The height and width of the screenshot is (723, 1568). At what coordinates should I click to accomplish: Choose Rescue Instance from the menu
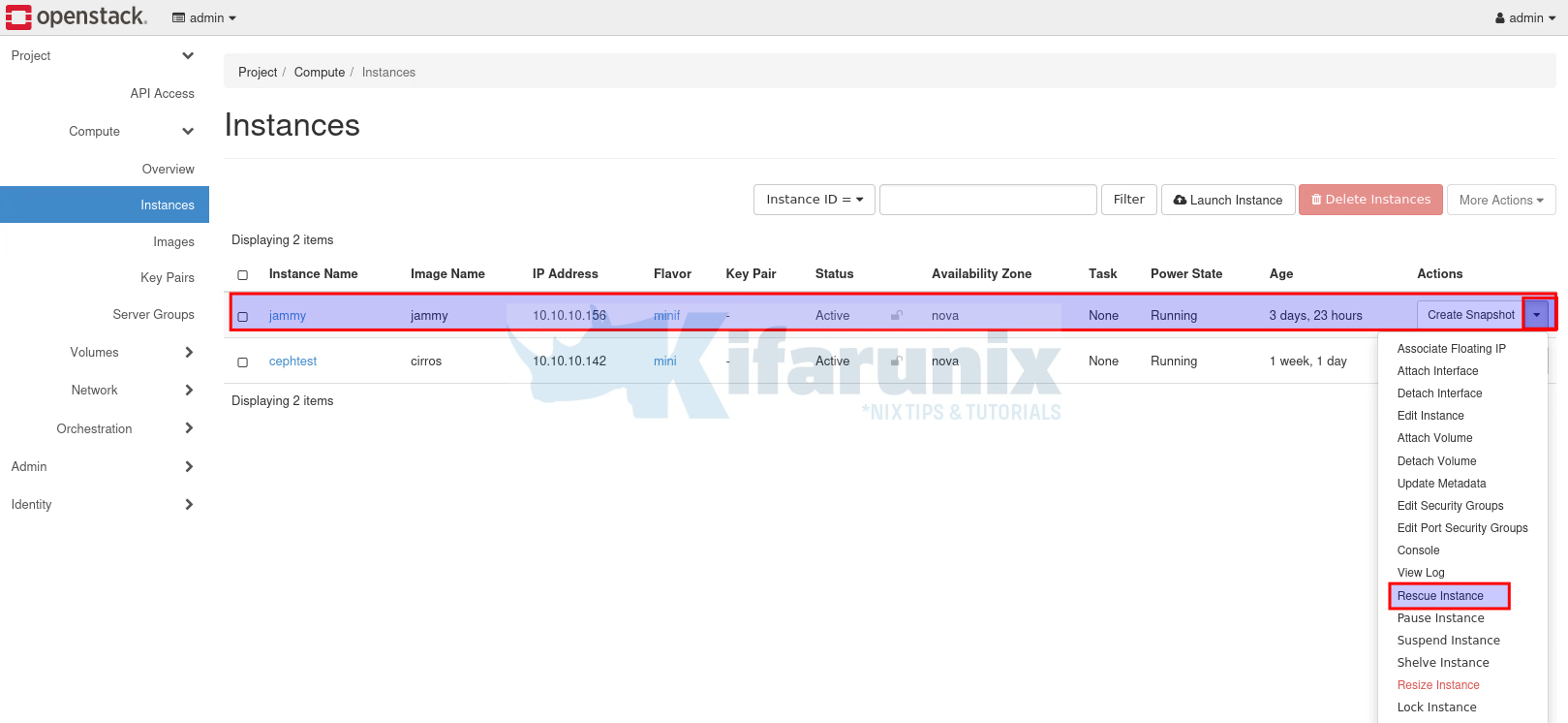pyautogui.click(x=1440, y=596)
